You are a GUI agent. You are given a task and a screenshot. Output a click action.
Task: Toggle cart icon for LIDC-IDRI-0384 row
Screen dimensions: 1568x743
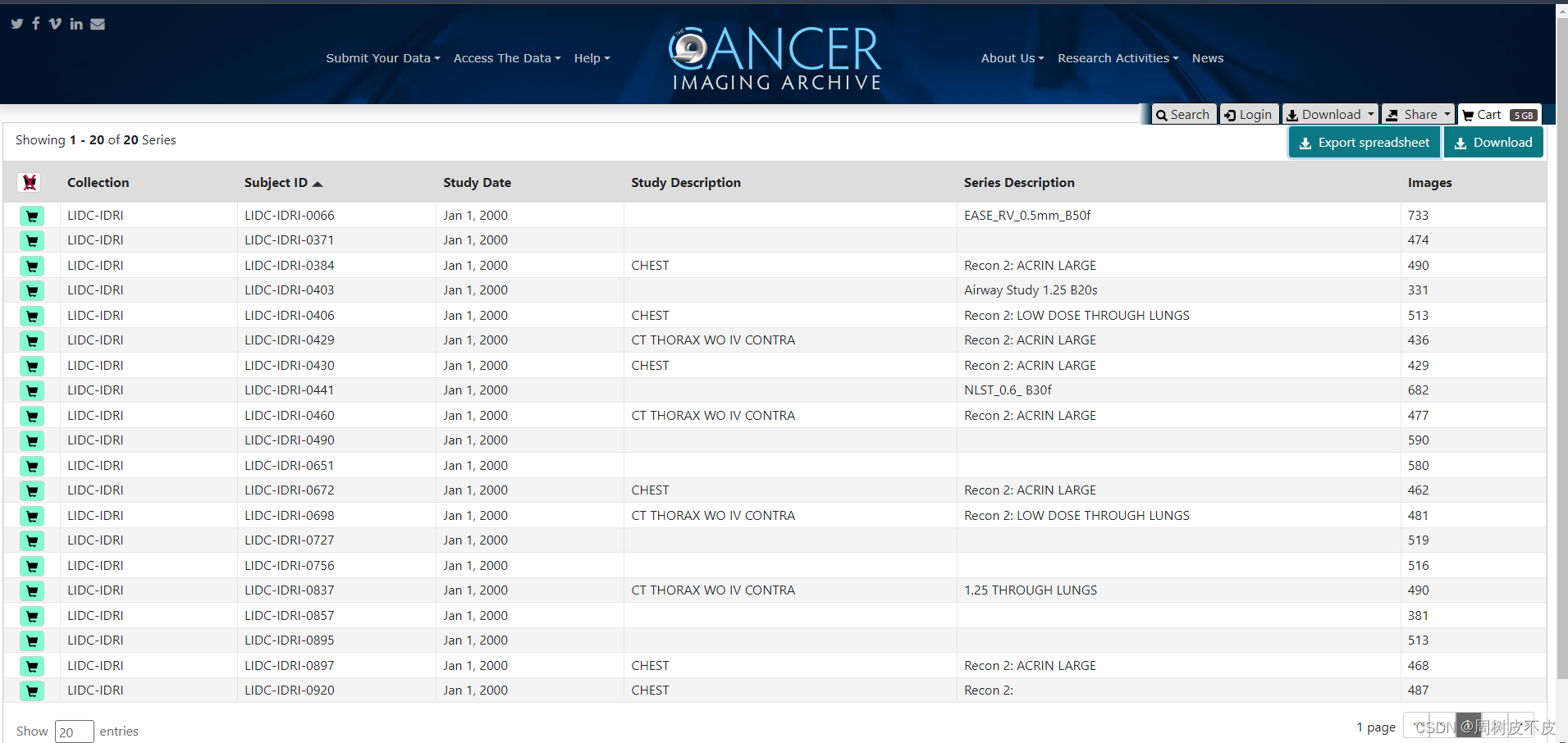pos(32,266)
